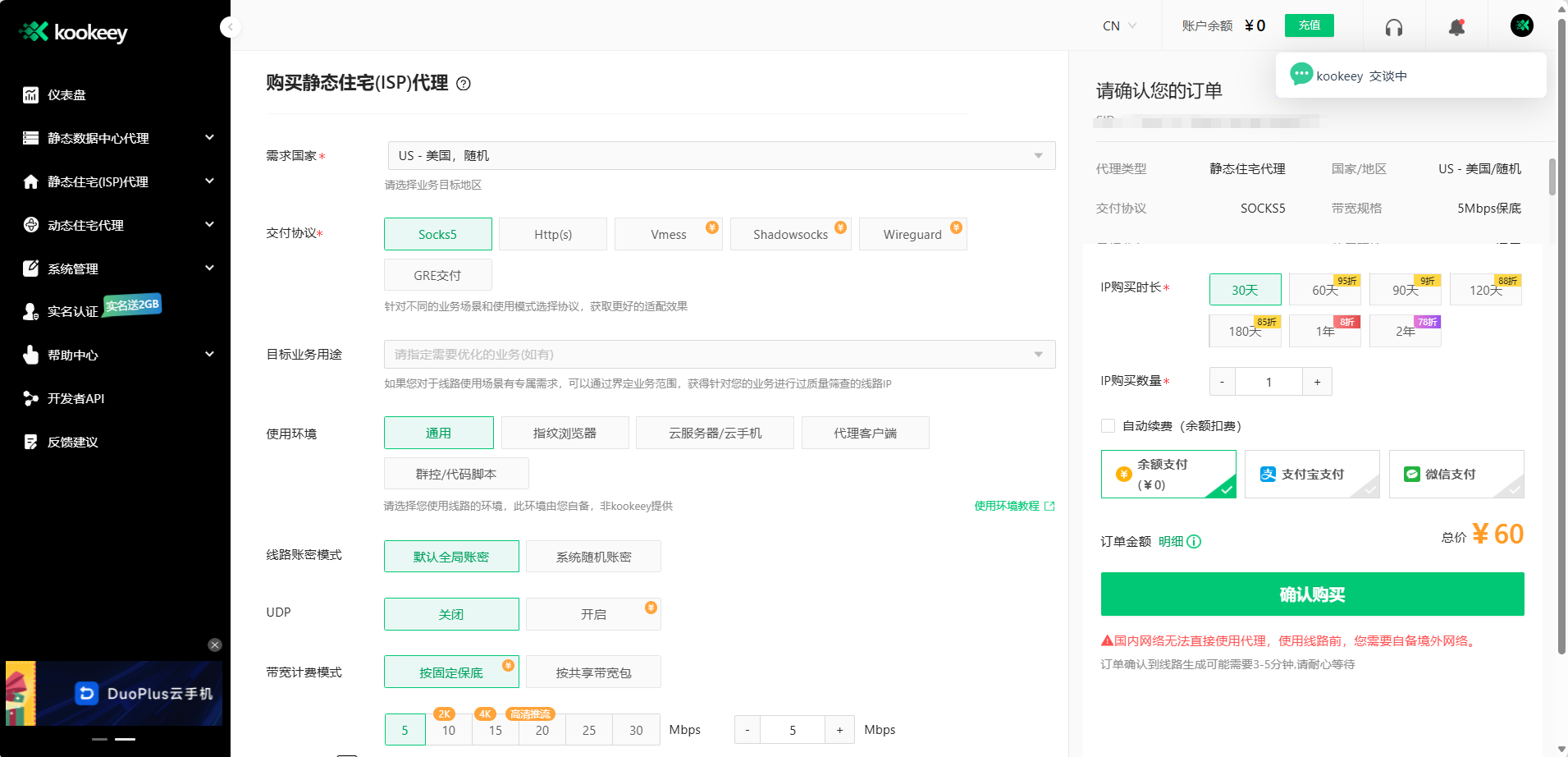Expand 帮助中心 menu chevron
1568x757 pixels.
pyautogui.click(x=209, y=354)
